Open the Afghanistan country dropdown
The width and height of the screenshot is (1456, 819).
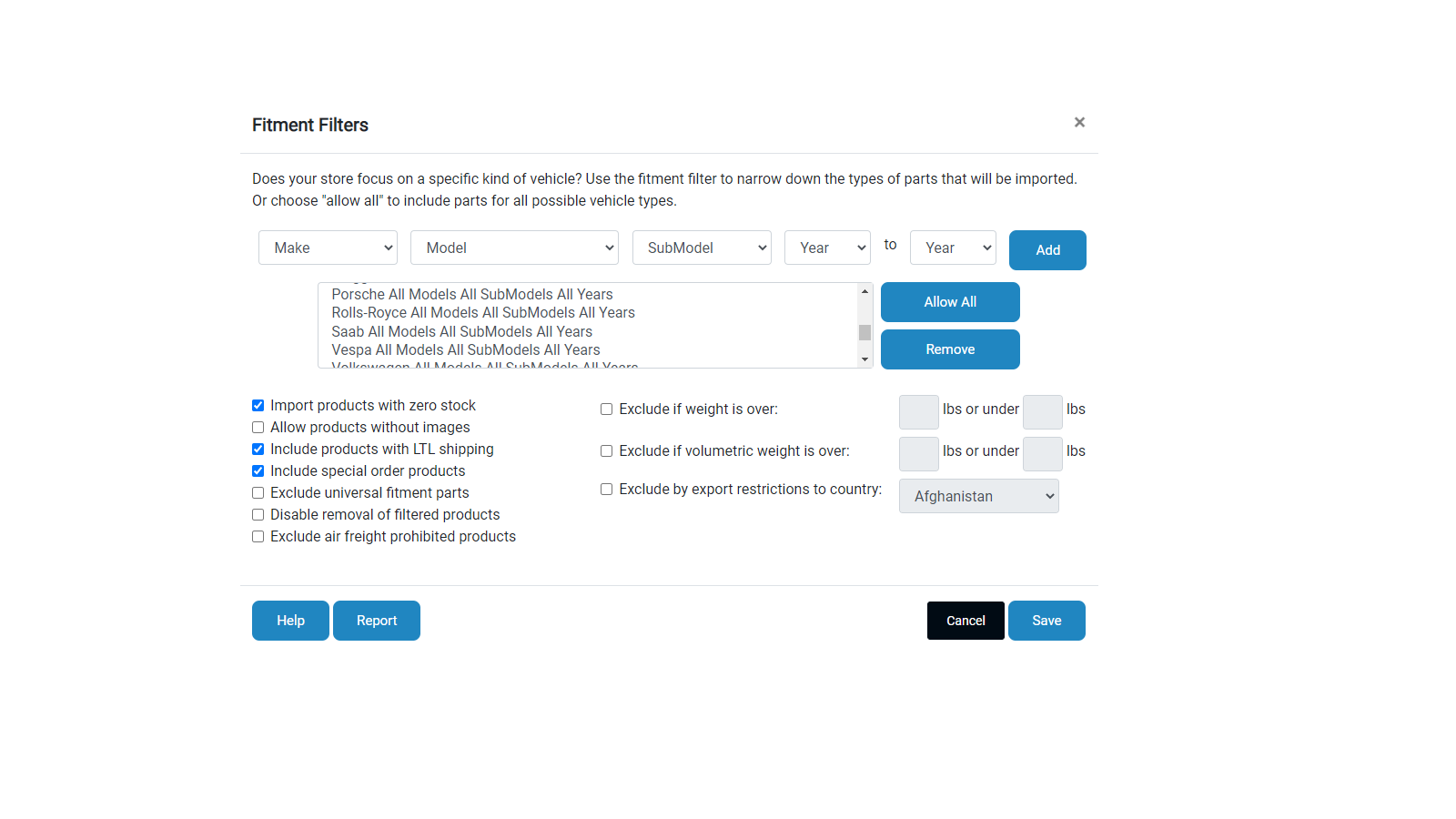coord(978,496)
